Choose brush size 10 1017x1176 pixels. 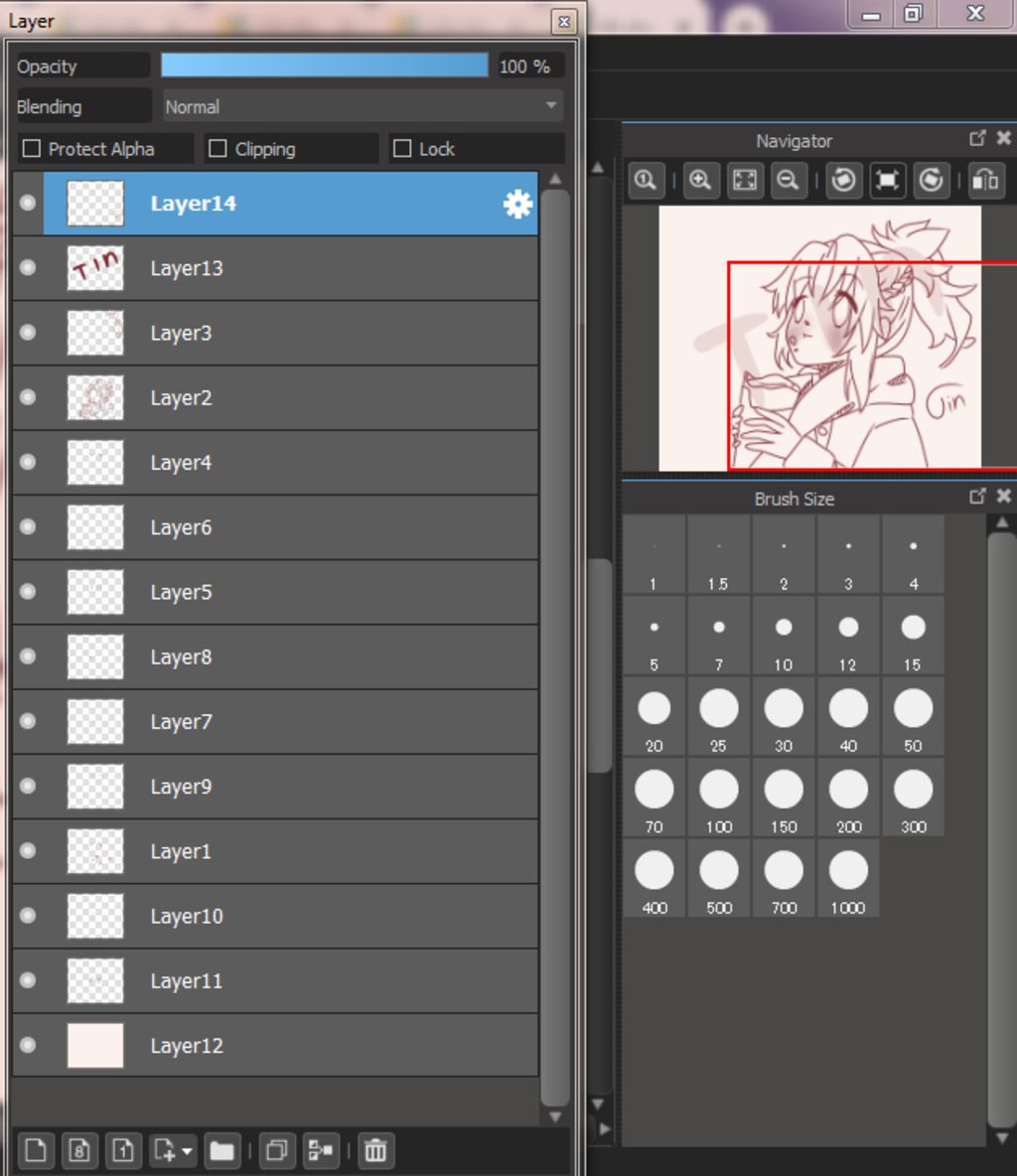tap(783, 636)
